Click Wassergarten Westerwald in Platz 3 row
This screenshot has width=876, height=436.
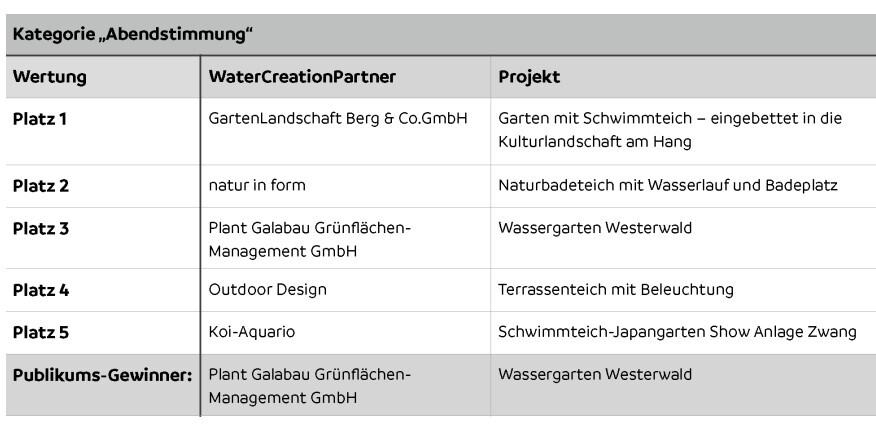(595, 228)
